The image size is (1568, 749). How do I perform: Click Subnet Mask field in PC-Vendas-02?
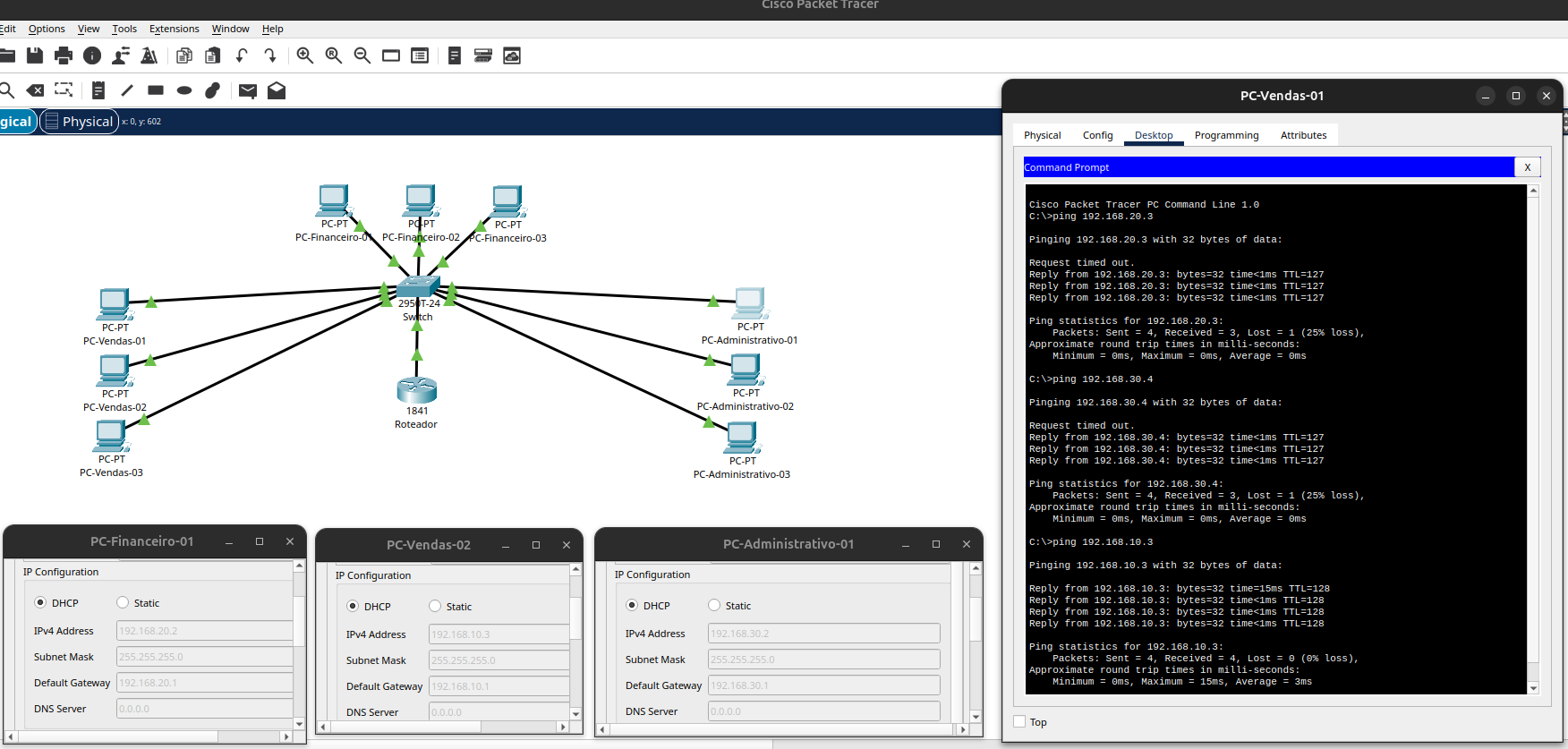pyautogui.click(x=499, y=660)
